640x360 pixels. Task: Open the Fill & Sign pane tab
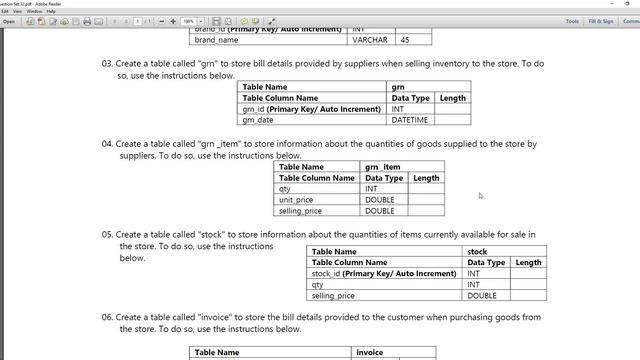point(601,21)
